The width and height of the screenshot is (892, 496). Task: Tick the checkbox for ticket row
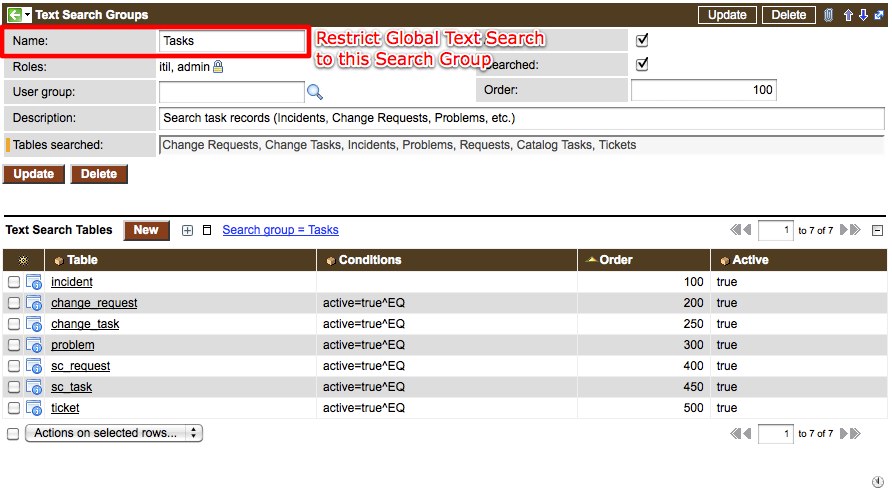click(14, 408)
